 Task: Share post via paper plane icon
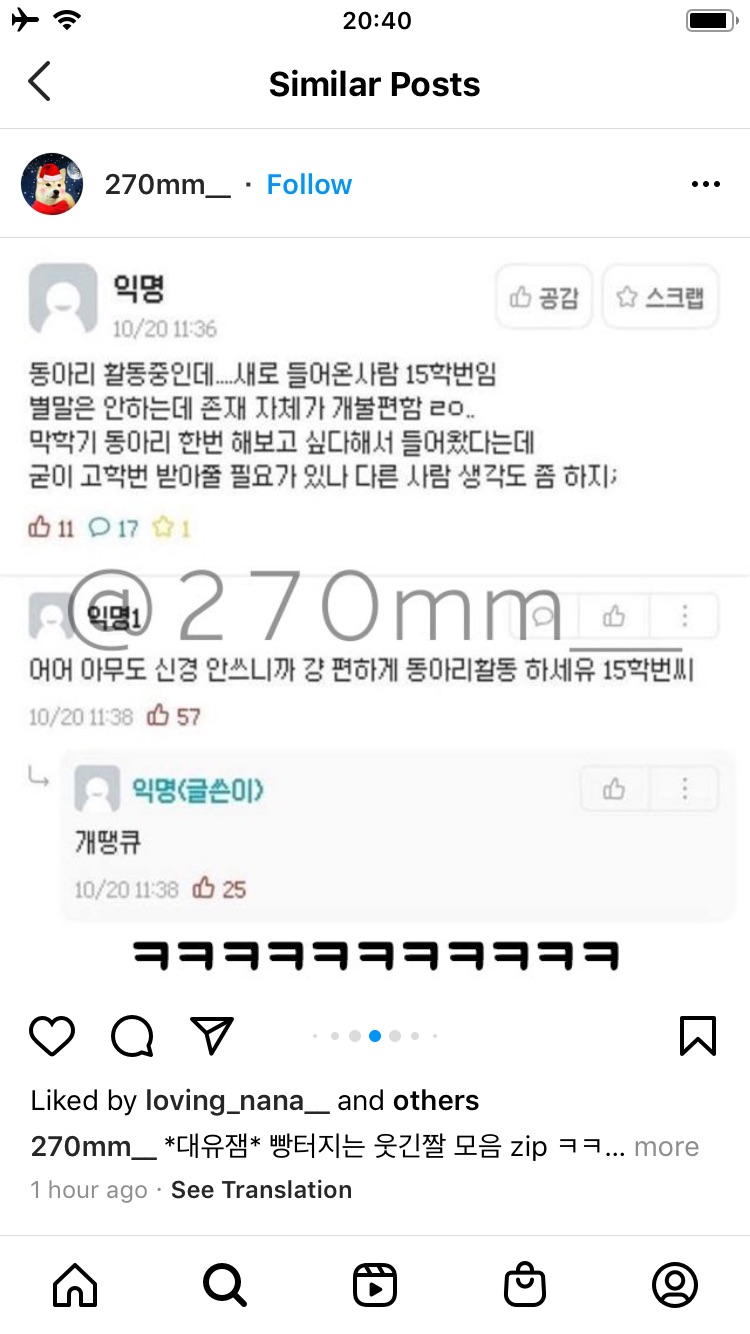[x=212, y=1035]
